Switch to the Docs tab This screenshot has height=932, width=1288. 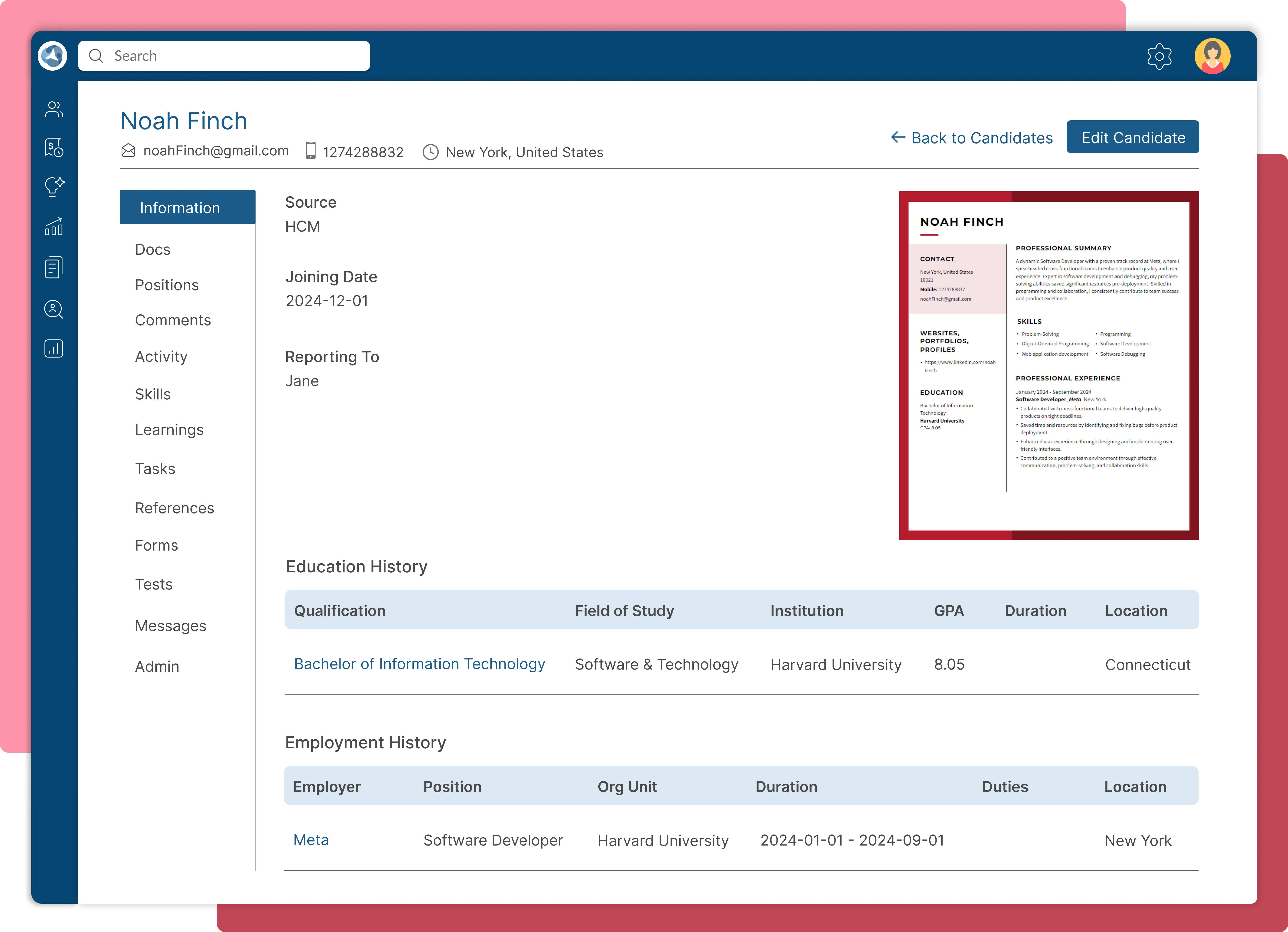pyautogui.click(x=153, y=249)
